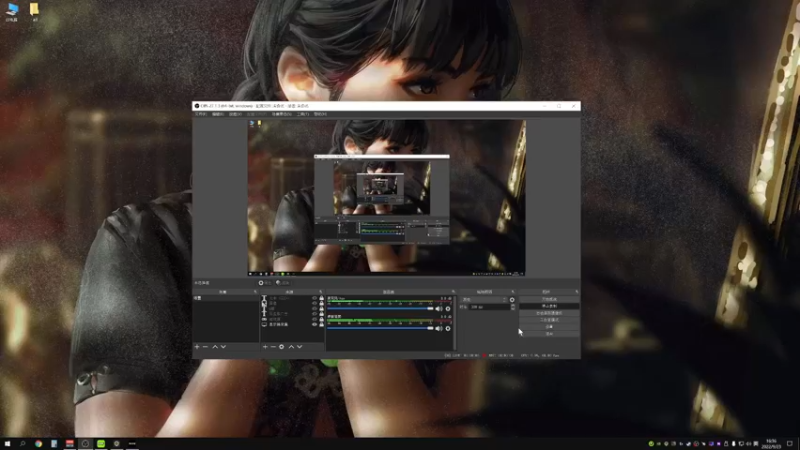
Task: Move scene up in Scenes dock
Action: coord(215,347)
